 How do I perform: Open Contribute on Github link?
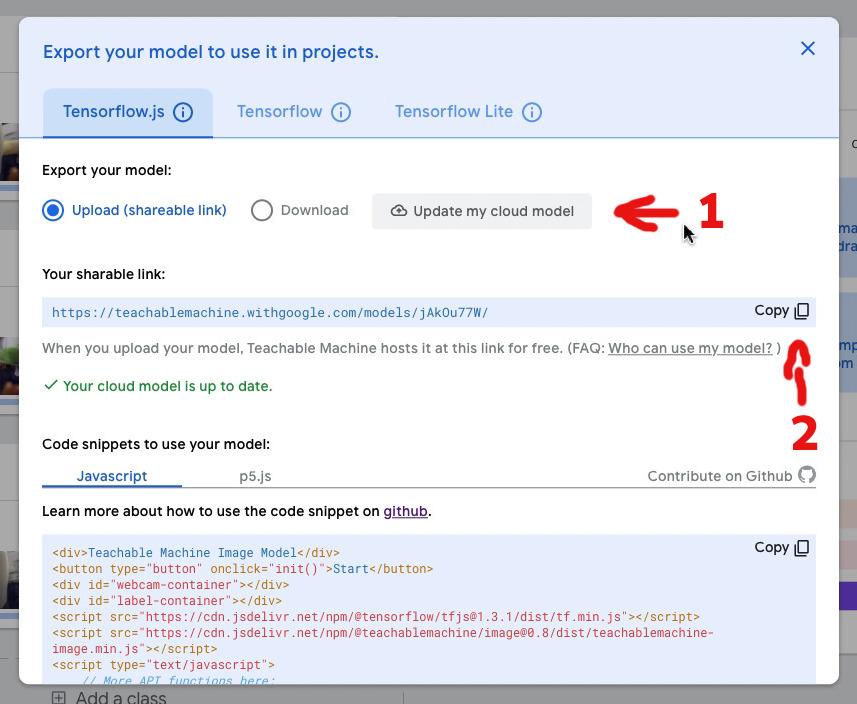(719, 476)
